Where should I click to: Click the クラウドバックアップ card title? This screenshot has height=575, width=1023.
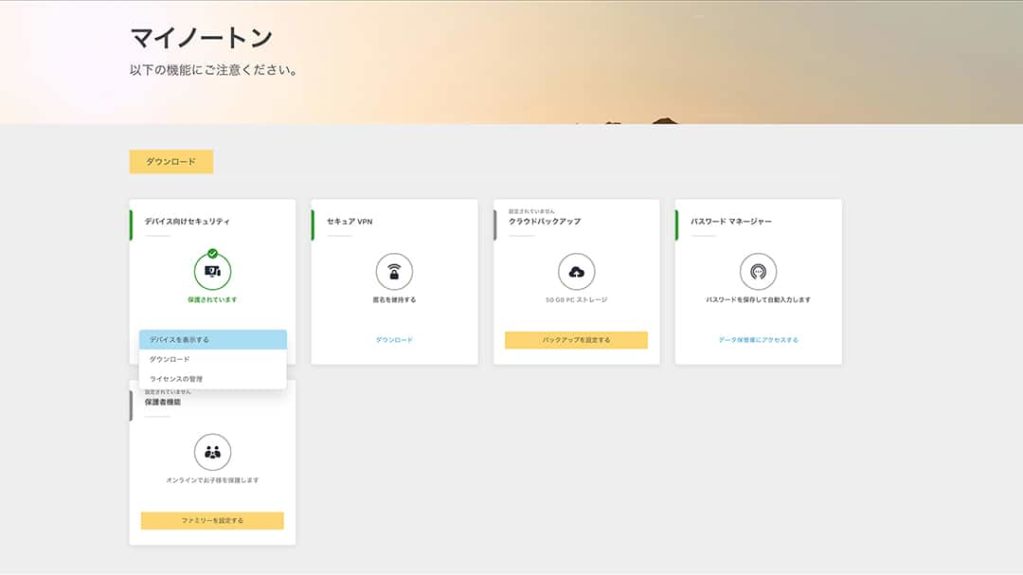[544, 221]
